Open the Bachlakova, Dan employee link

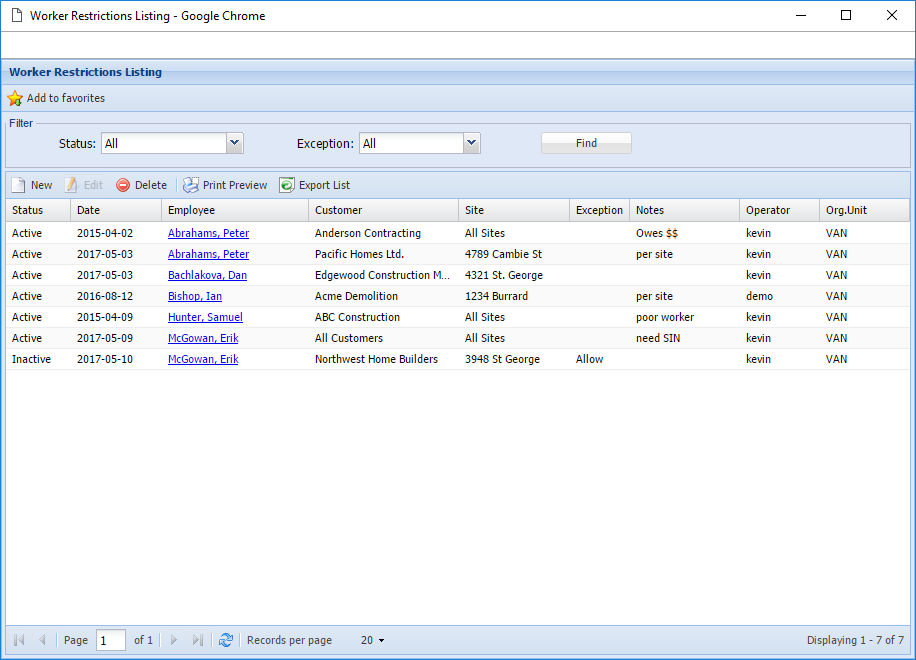(x=207, y=275)
